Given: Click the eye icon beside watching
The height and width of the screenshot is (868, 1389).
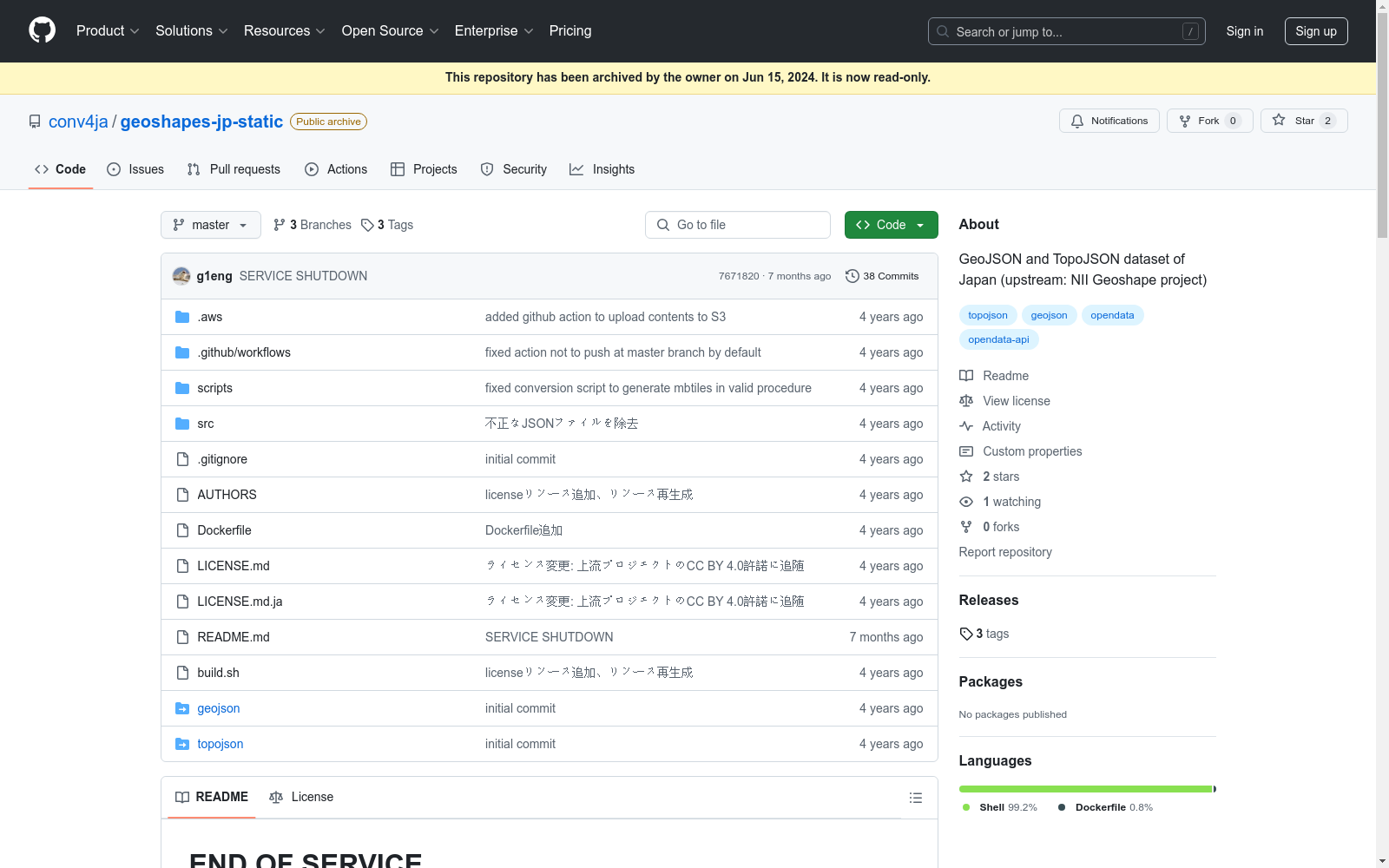Looking at the screenshot, I should pos(966,502).
